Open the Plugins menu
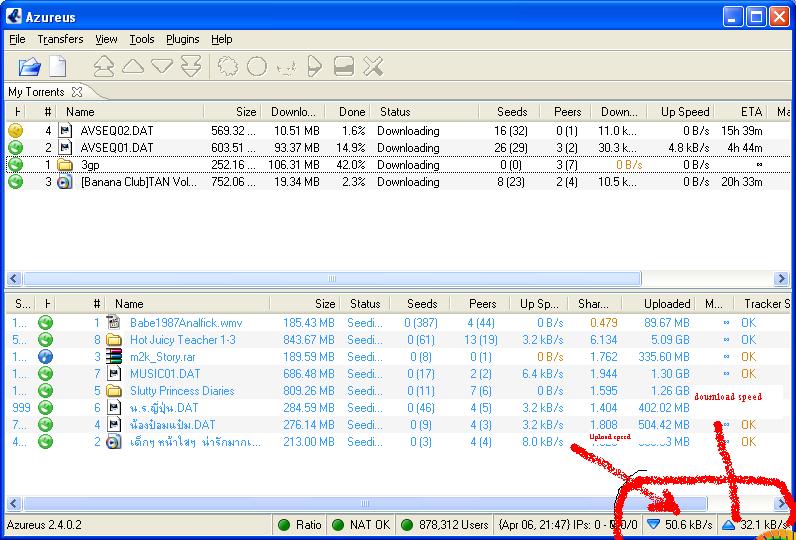Screen dimensions: 796x540 (x=183, y=39)
